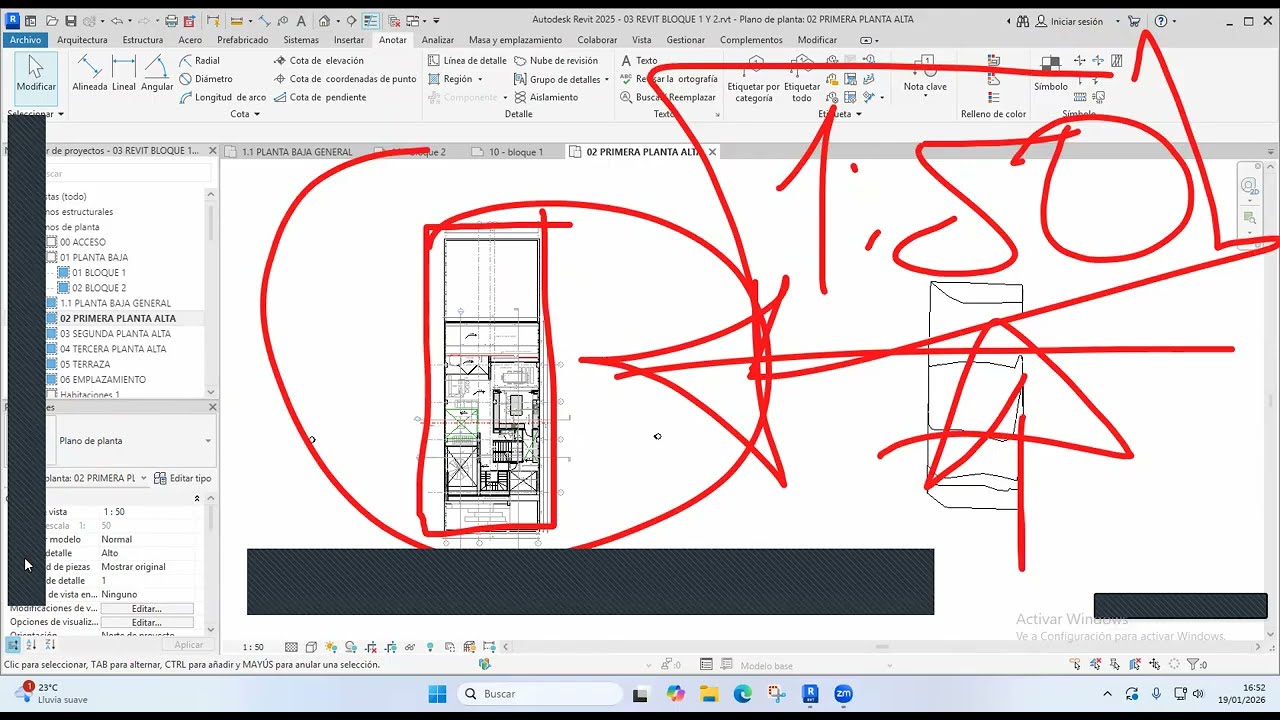
Task: Click Revisar la ortografía button
Action: click(668, 79)
